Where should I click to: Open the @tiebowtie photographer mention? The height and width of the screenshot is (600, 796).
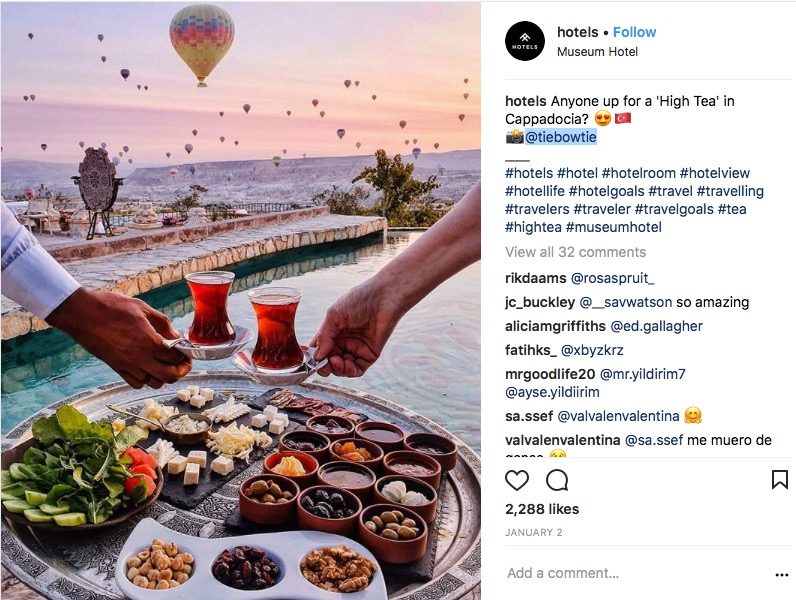tap(560, 137)
